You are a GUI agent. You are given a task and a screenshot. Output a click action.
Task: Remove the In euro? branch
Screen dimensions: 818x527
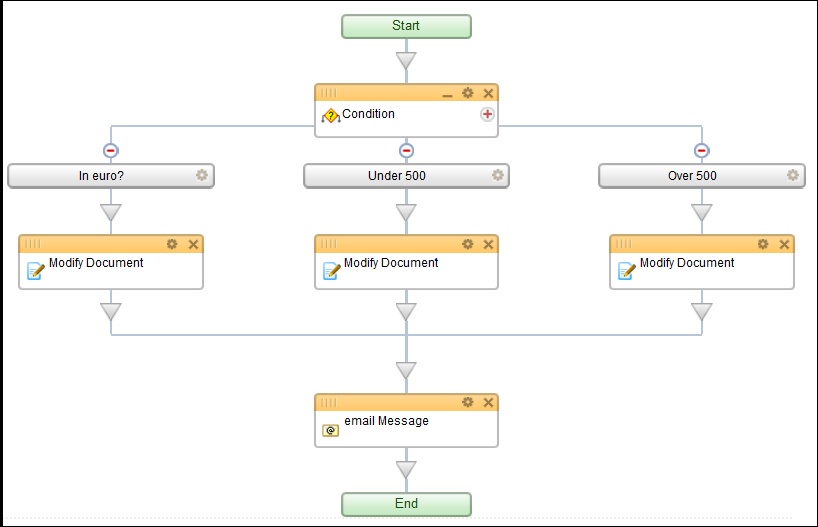click(111, 151)
